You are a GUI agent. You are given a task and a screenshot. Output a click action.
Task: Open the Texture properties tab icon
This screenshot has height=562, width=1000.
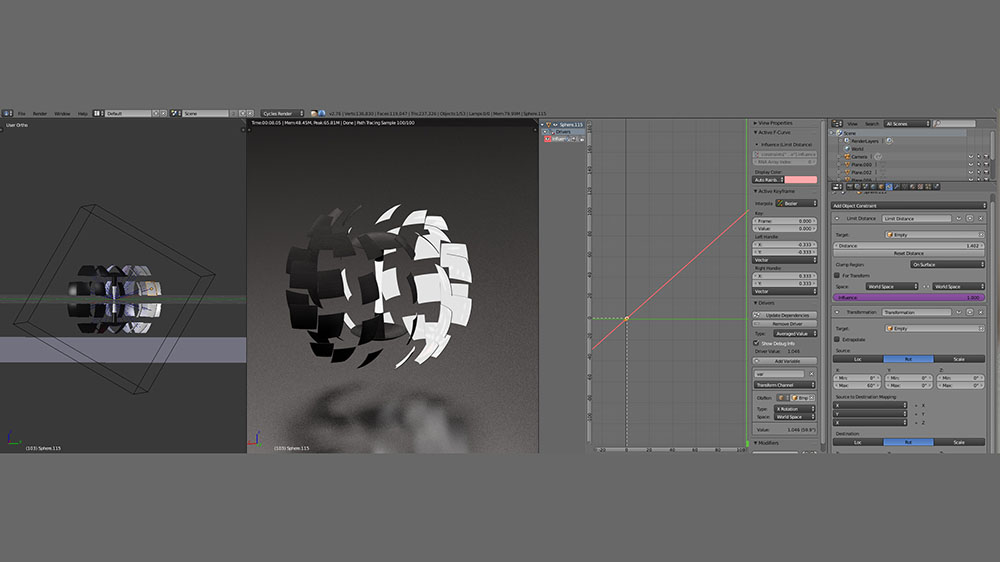(x=920, y=186)
